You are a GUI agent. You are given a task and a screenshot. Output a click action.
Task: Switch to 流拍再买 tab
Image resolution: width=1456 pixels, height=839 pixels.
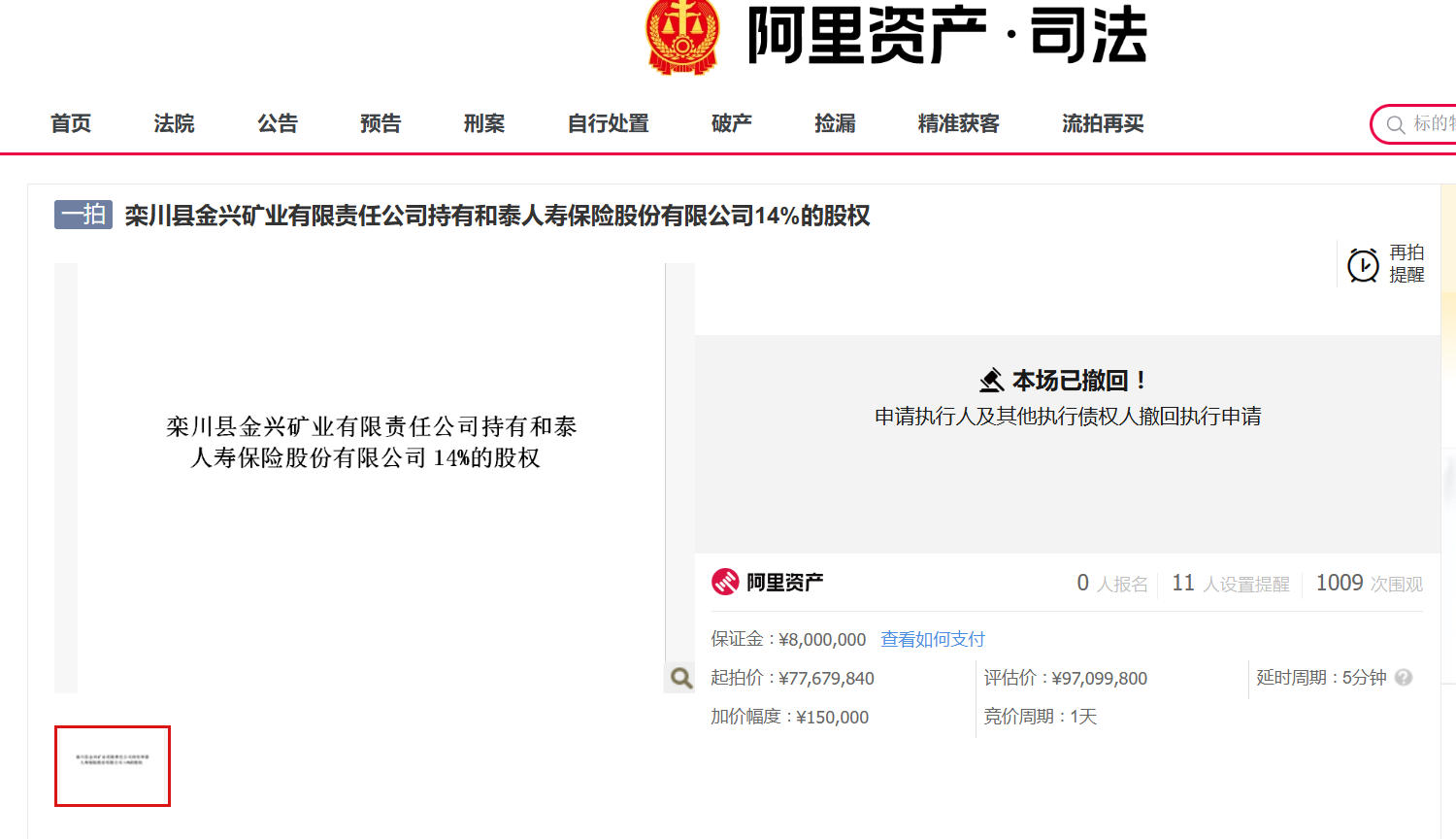1103,123
